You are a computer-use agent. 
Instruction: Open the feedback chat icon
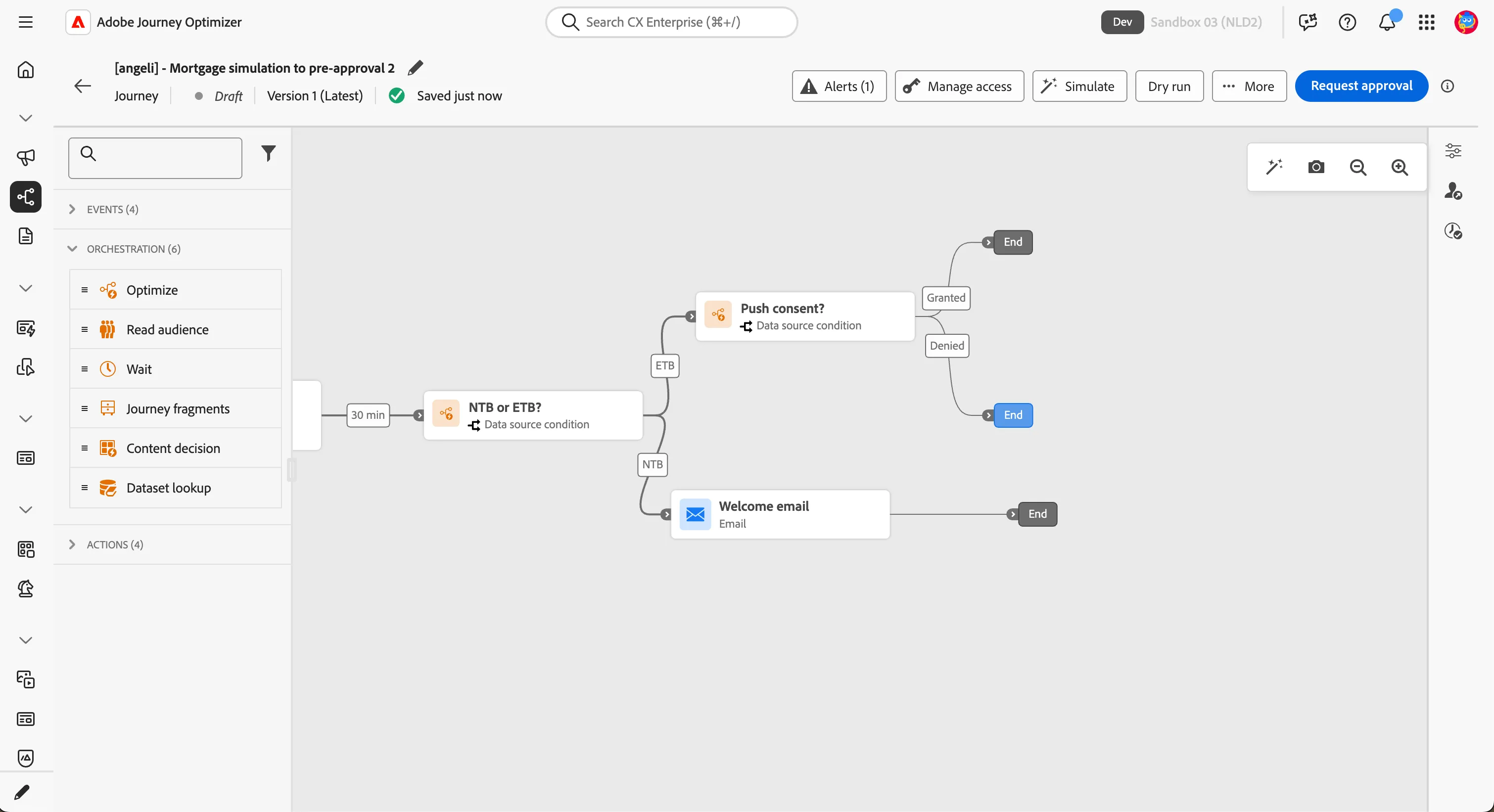pos(1307,22)
